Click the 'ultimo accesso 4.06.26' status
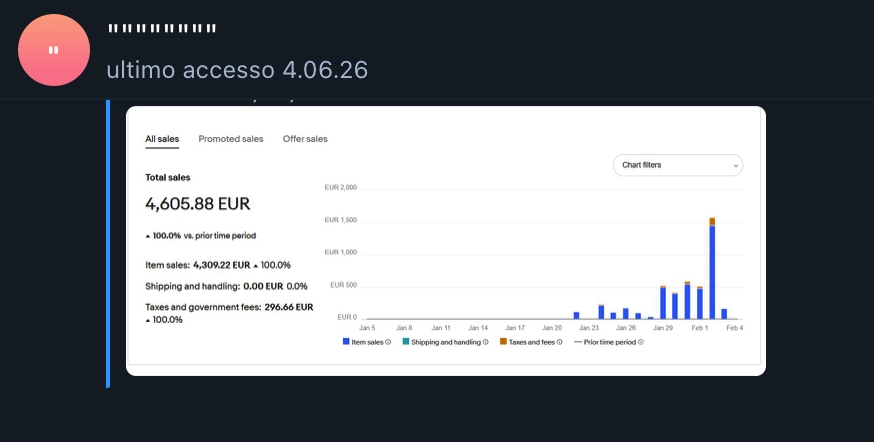 click(x=237, y=70)
